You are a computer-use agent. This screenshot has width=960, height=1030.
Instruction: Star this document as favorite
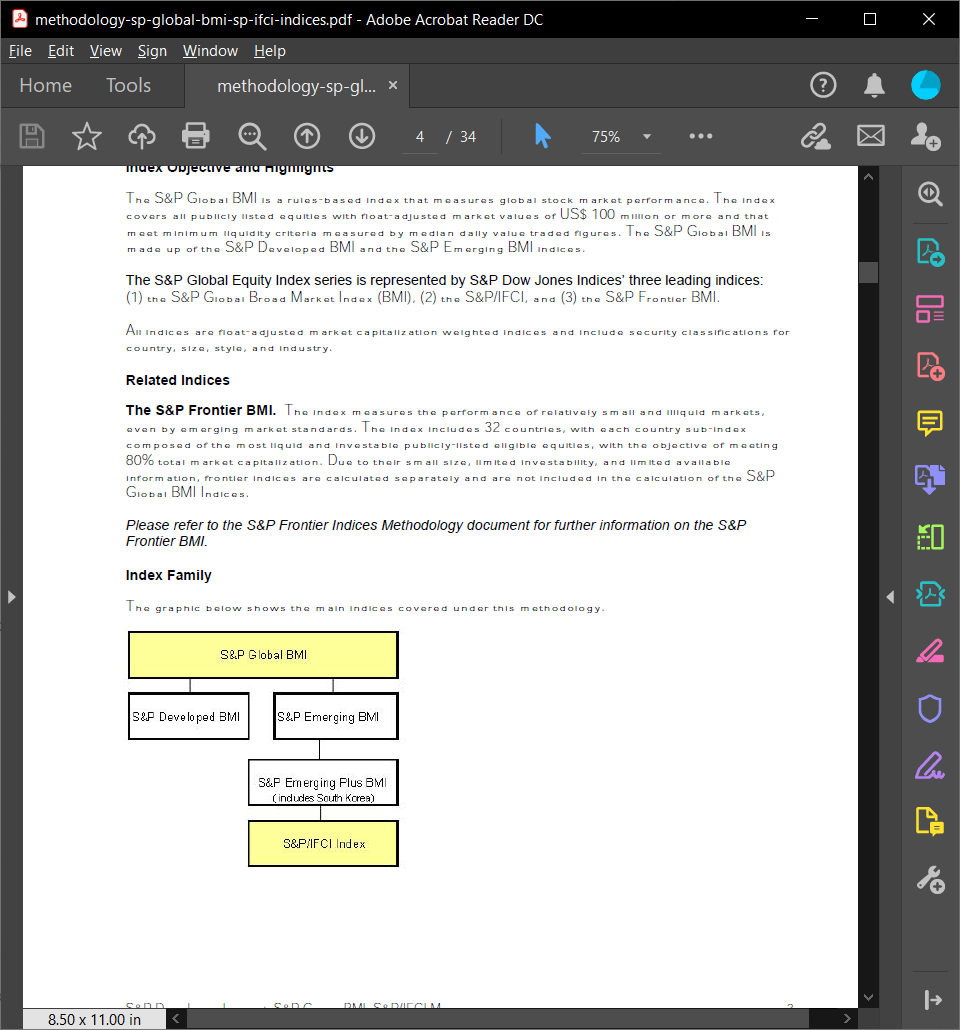coord(87,136)
